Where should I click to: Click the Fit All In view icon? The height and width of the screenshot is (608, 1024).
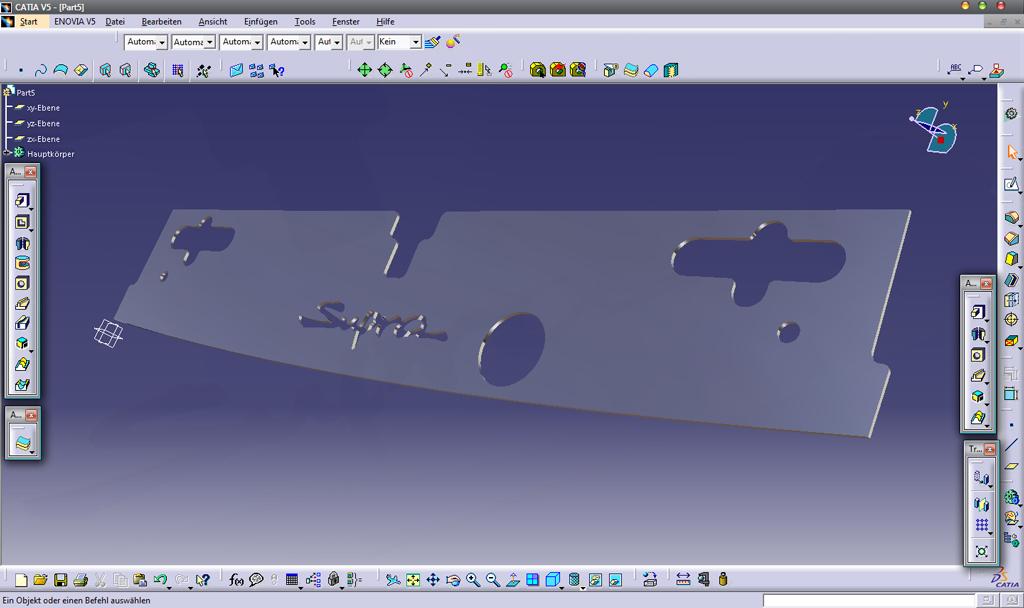pyautogui.click(x=413, y=579)
